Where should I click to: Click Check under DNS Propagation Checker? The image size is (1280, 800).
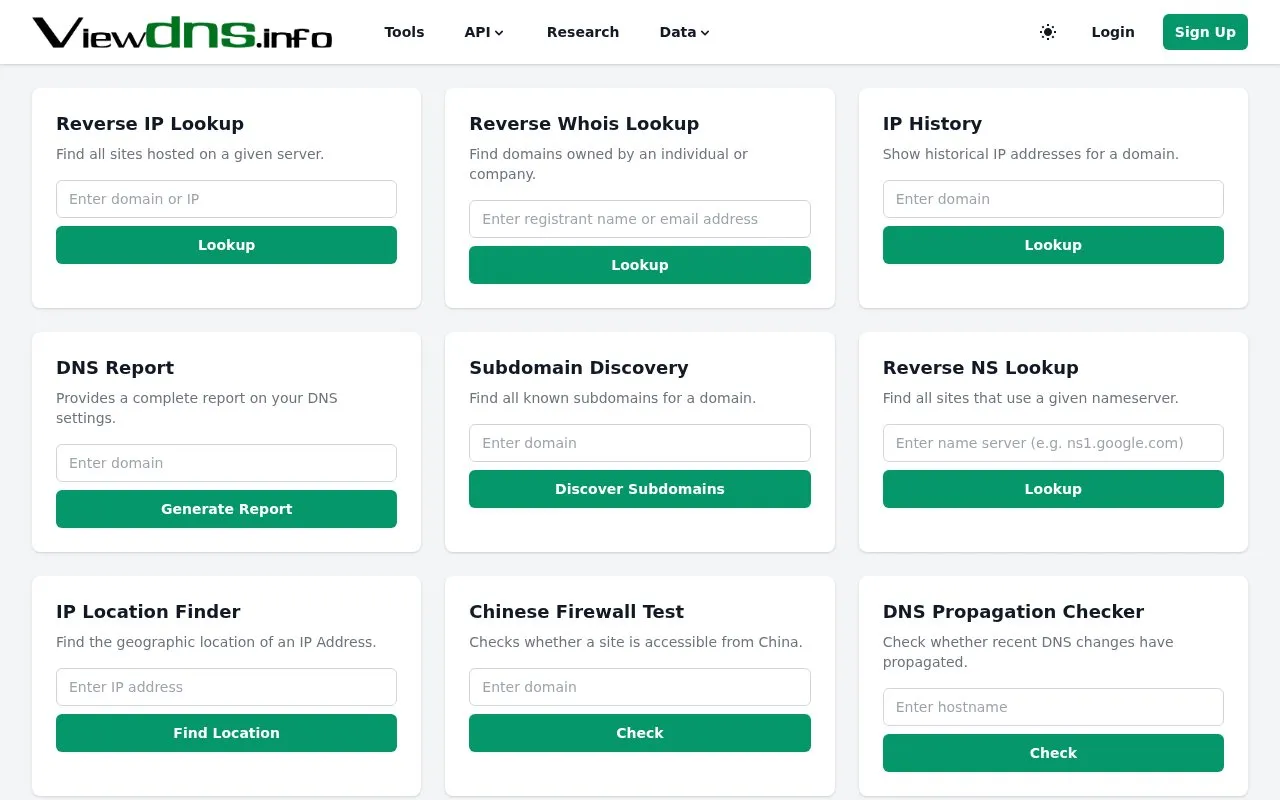tap(1053, 753)
